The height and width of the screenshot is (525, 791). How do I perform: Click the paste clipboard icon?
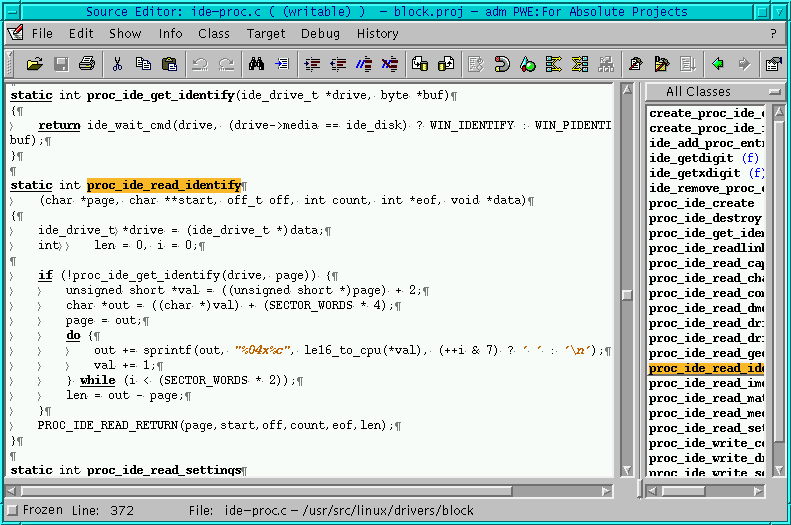tap(170, 64)
